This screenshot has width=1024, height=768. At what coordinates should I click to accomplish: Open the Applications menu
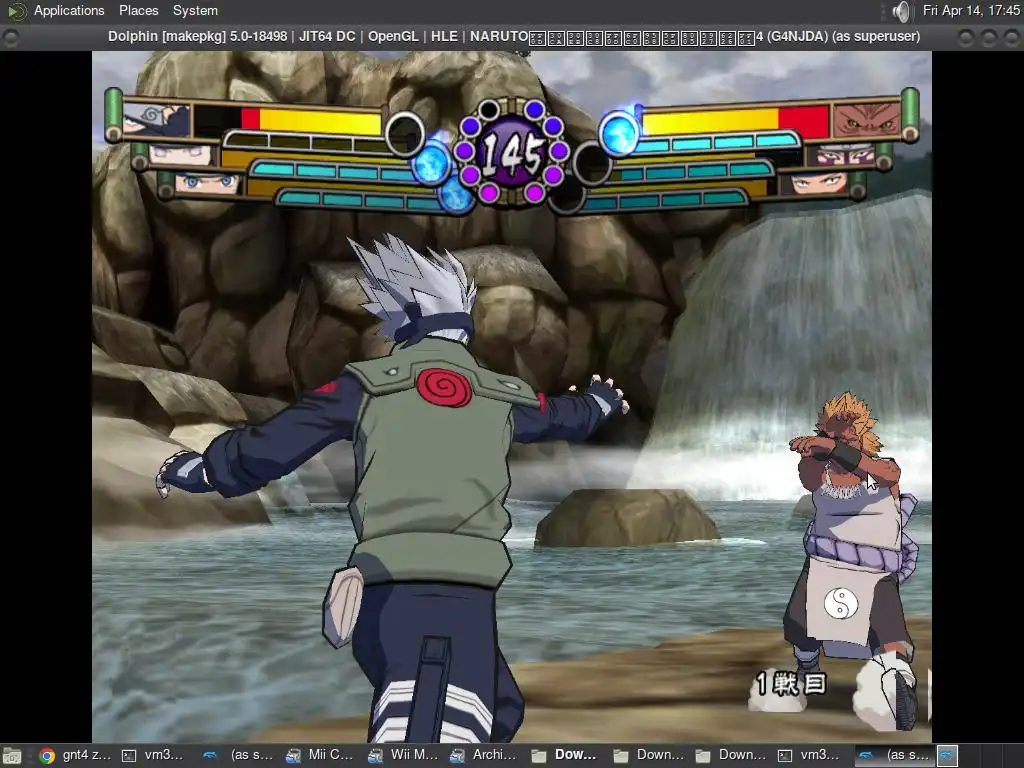pyautogui.click(x=69, y=10)
